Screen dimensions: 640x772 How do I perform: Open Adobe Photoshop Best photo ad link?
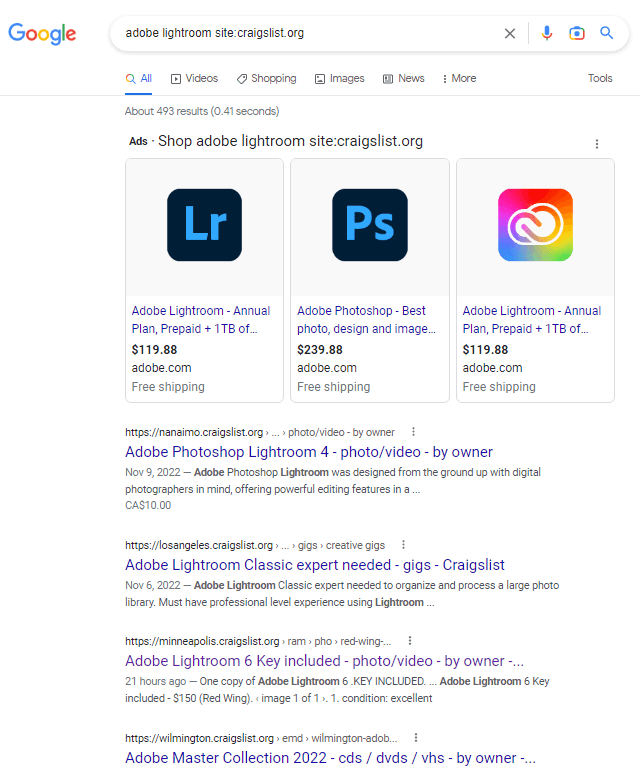point(366,320)
